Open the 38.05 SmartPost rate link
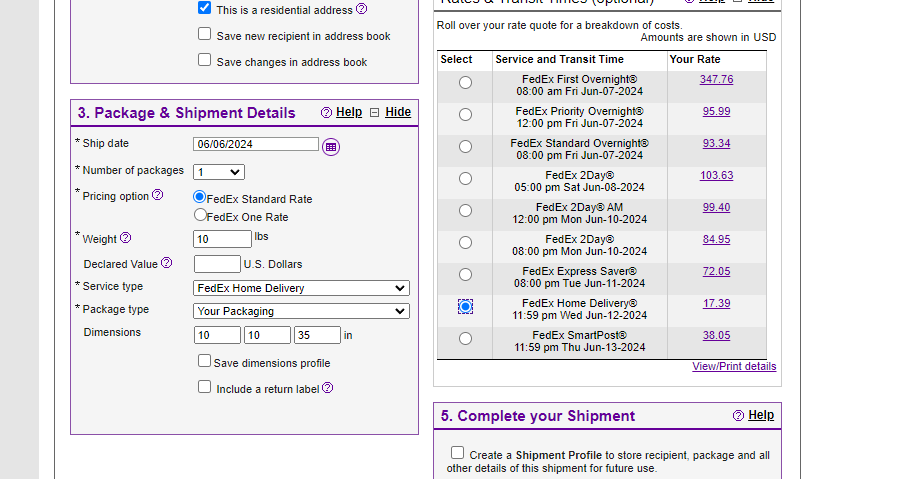The image size is (898, 479). [x=716, y=336]
